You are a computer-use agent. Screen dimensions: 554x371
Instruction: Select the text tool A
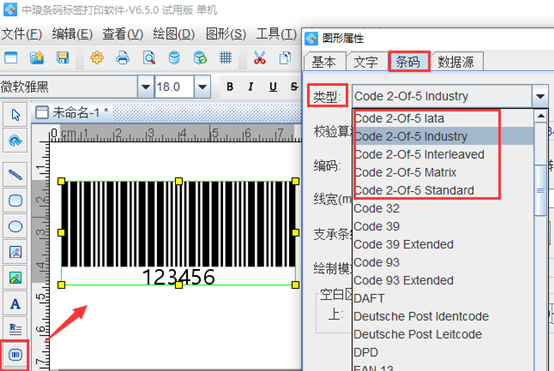(x=15, y=304)
